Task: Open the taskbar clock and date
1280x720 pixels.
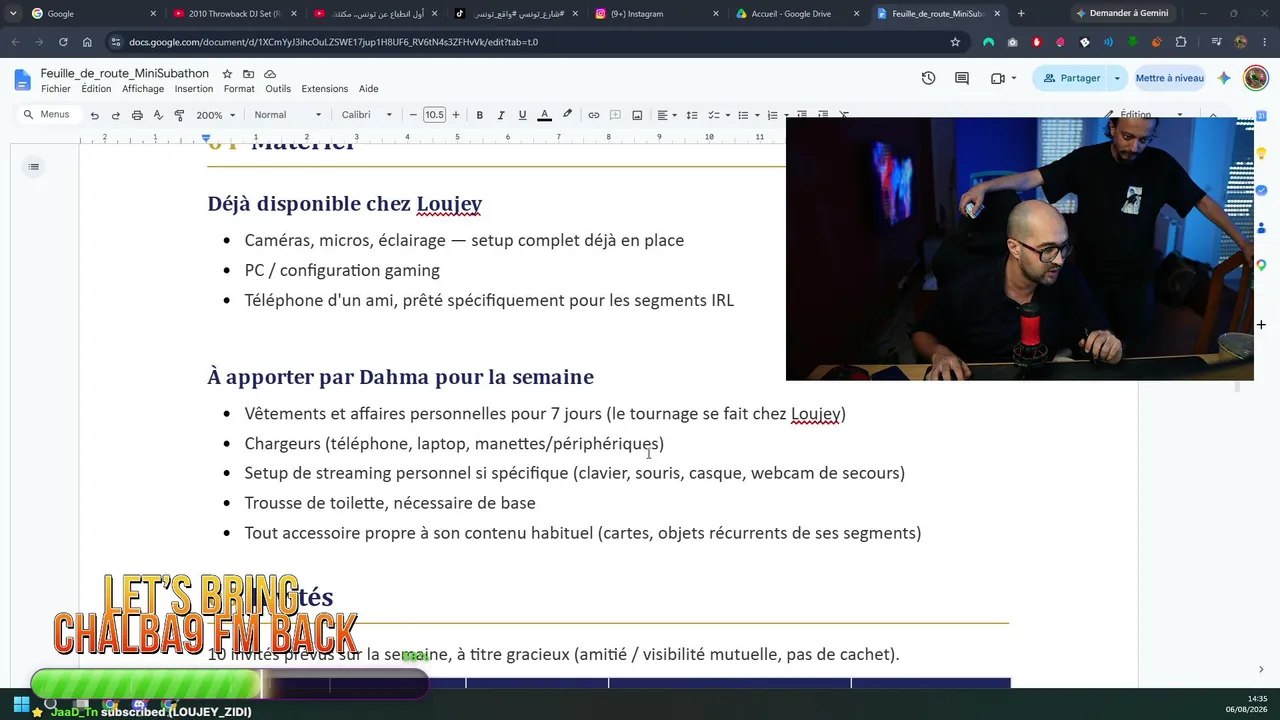Action: [x=1248, y=704]
